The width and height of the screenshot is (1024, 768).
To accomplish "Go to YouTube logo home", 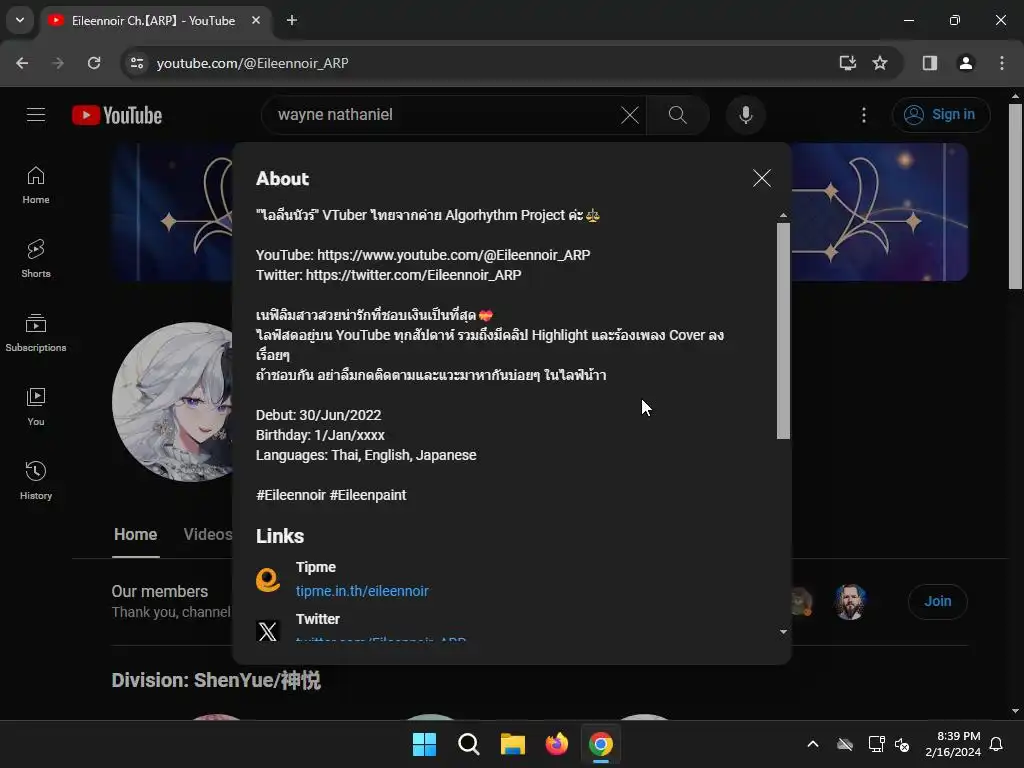I will click(x=117, y=115).
